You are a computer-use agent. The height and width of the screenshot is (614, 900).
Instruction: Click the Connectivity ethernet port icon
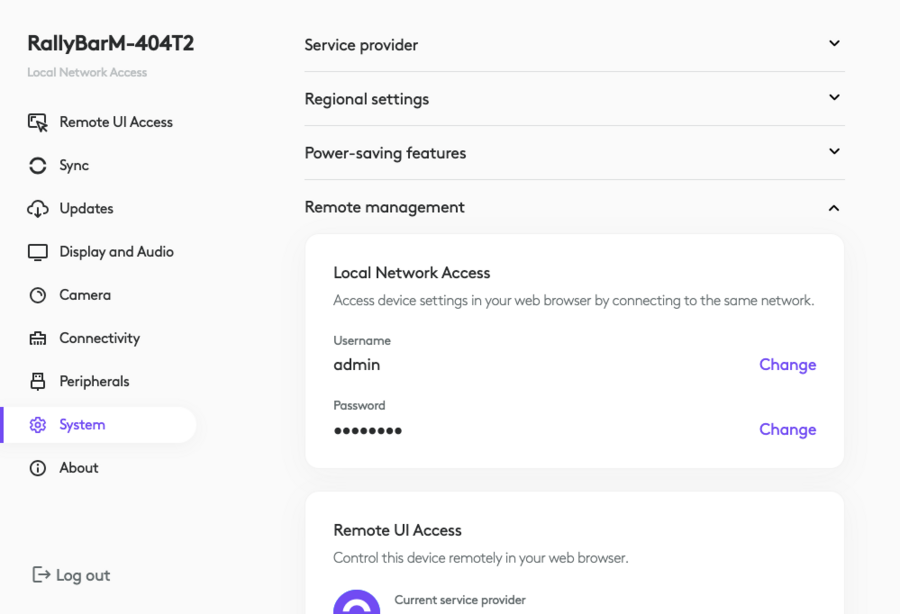38,339
